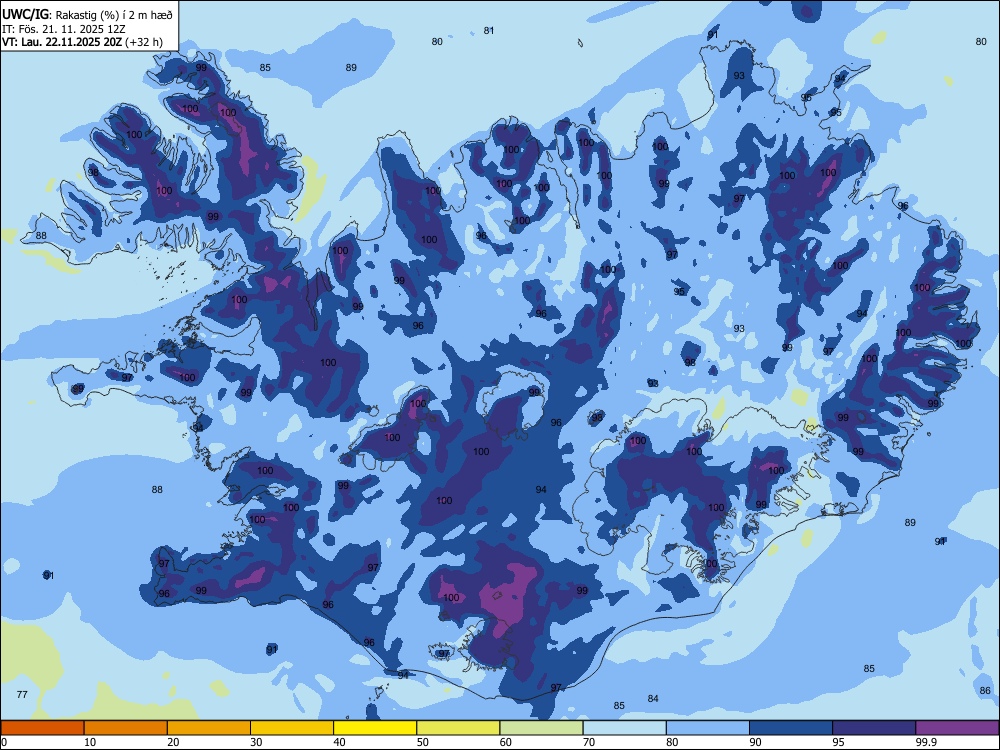This screenshot has width=1000, height=750.
Task: Click the orange 10-20 legend swatch
Action: tap(126, 728)
